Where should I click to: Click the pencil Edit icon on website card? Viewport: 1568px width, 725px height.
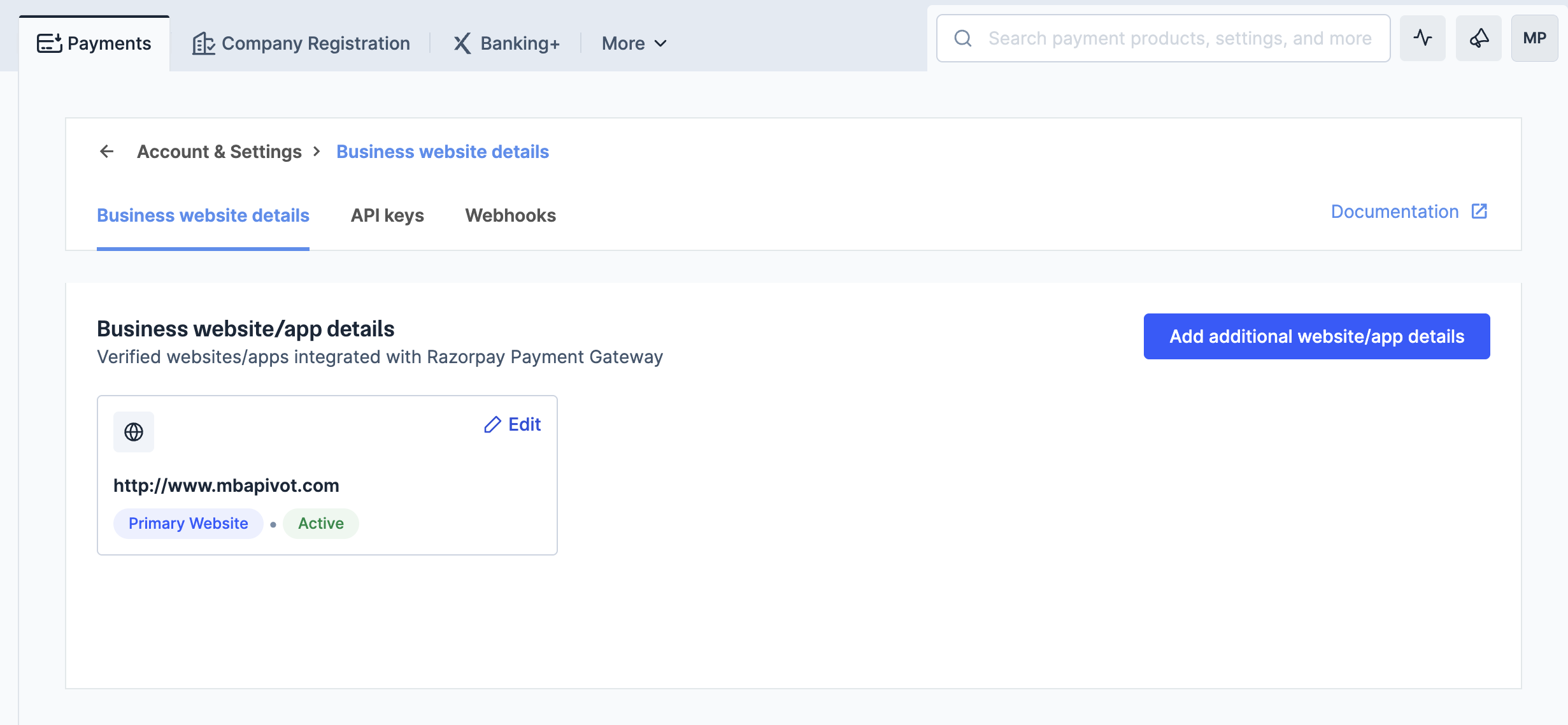coord(492,425)
